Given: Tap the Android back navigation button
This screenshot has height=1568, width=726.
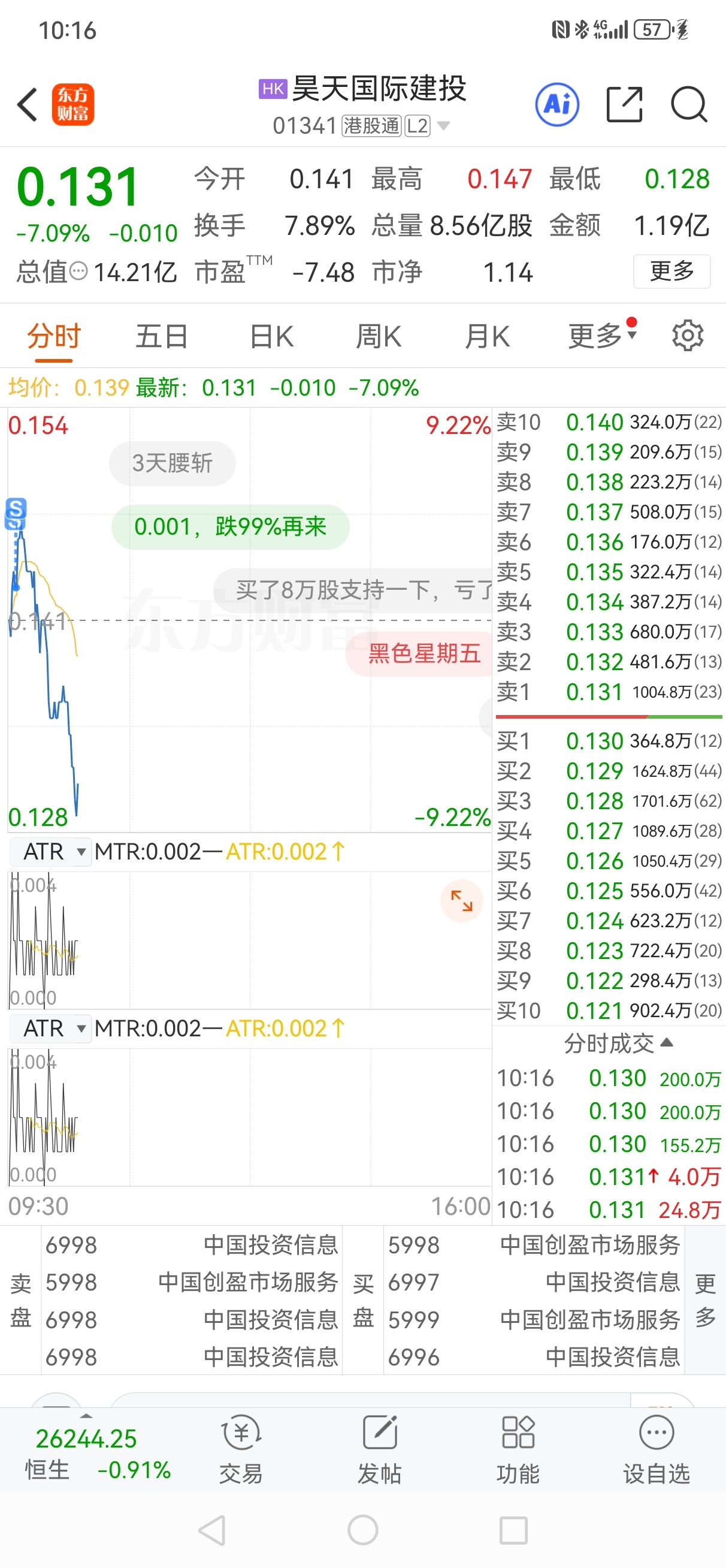Looking at the screenshot, I should (212, 1530).
